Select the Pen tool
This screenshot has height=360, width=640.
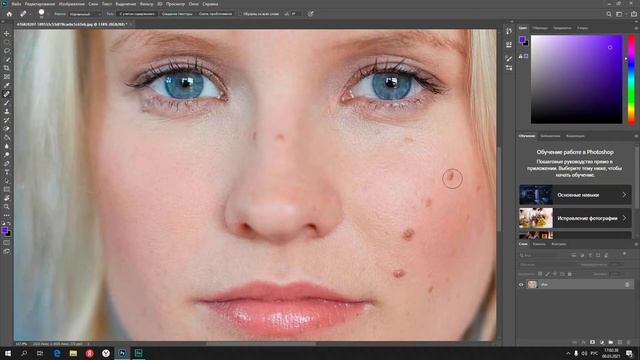7,163
